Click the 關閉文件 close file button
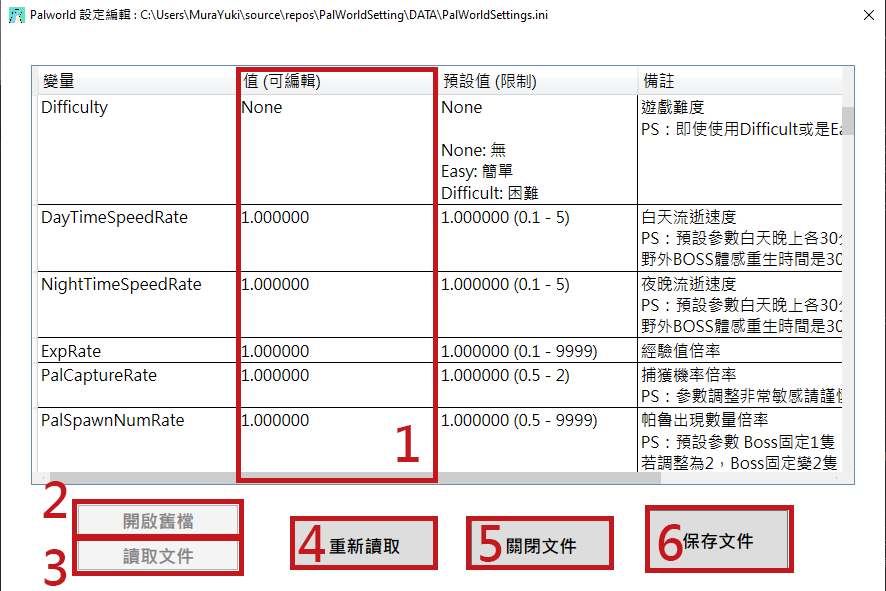886x591 pixels. point(540,545)
